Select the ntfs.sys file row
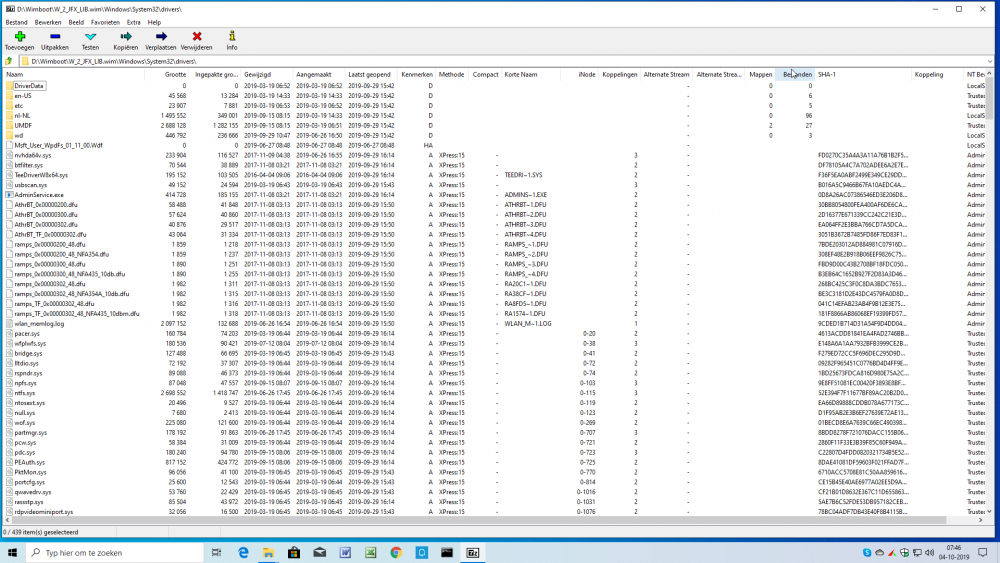The width and height of the screenshot is (1000, 563). pos(25,392)
